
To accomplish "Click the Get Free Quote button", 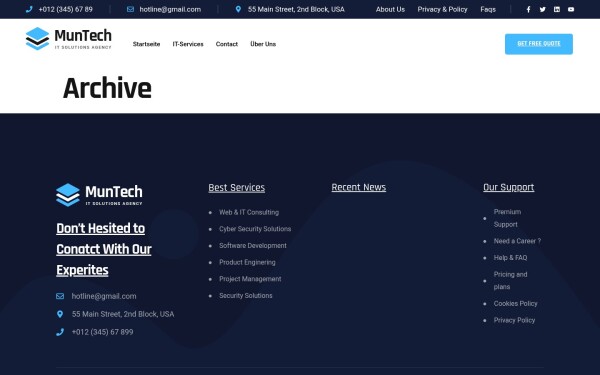I will point(539,44).
